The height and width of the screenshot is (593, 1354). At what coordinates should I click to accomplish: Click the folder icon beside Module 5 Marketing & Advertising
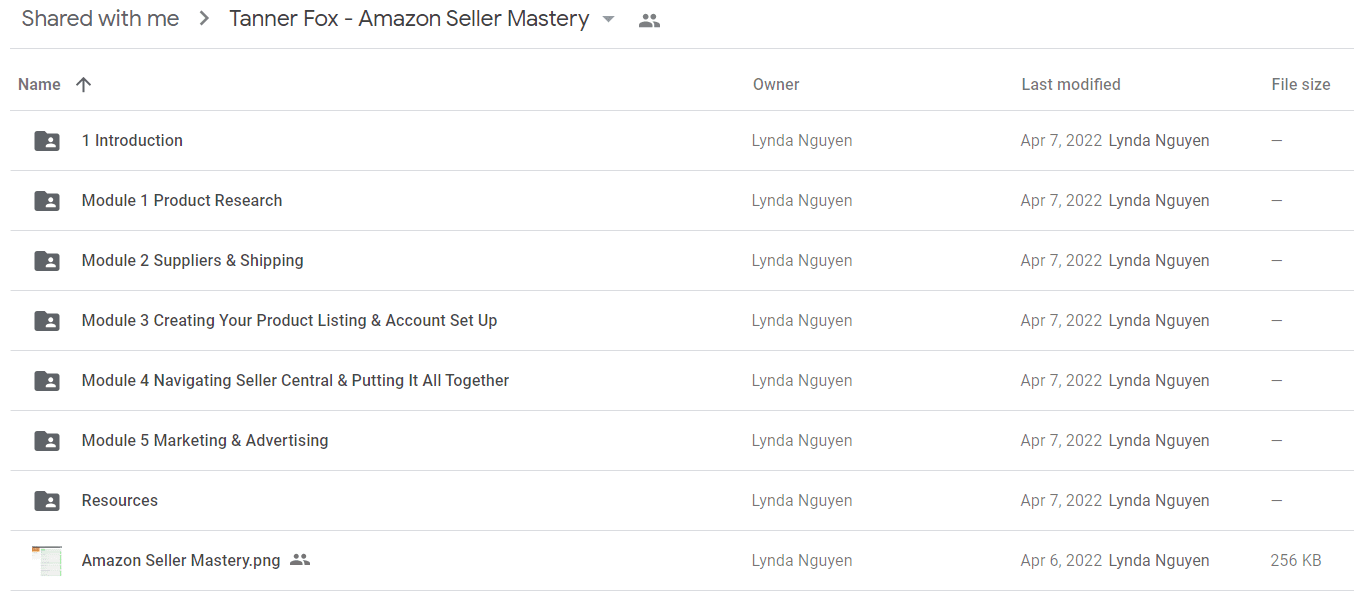pyautogui.click(x=47, y=441)
